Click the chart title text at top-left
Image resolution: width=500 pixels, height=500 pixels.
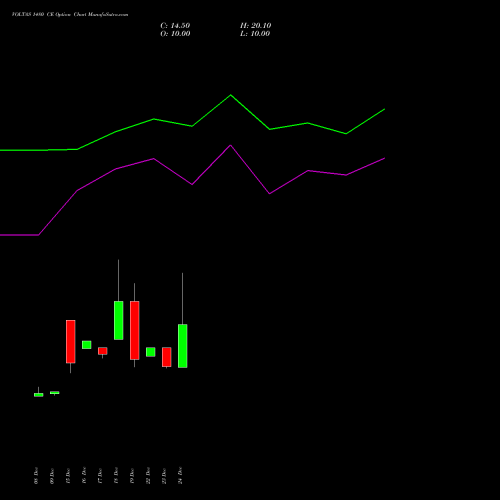pos(70,14)
